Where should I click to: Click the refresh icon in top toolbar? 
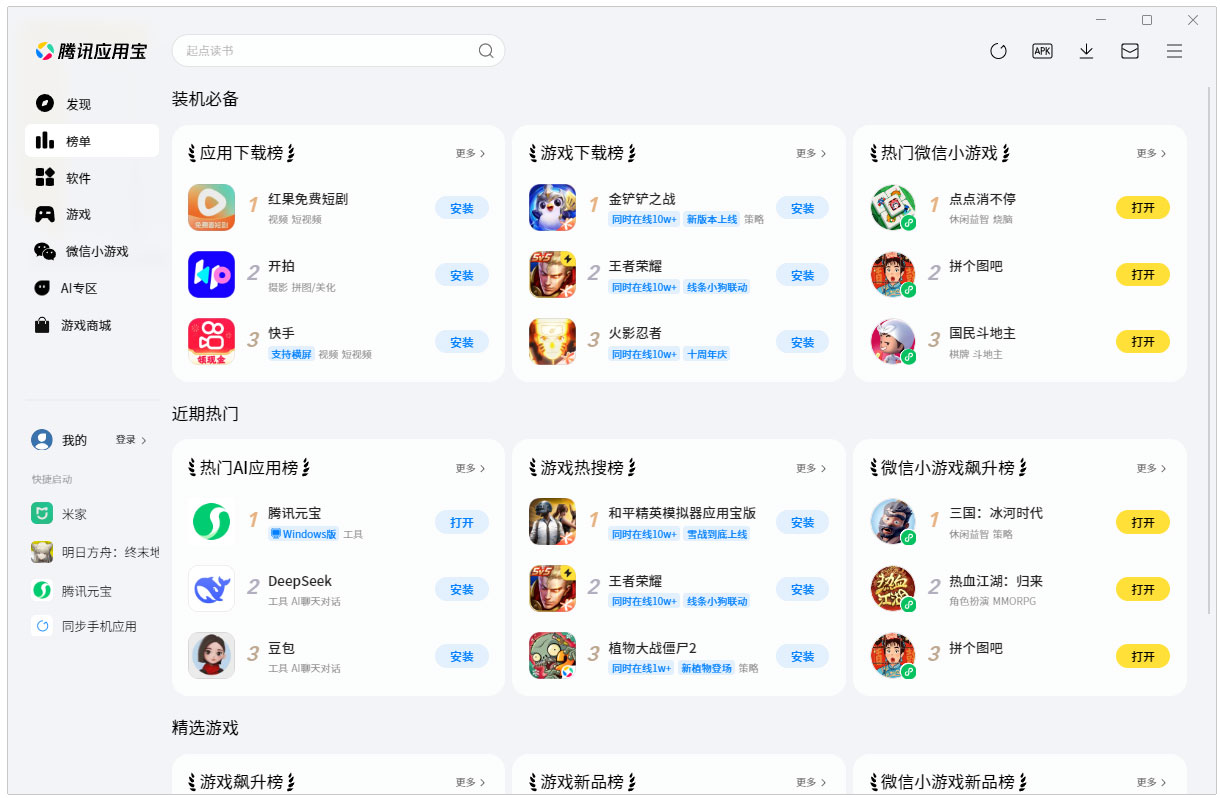pos(998,51)
